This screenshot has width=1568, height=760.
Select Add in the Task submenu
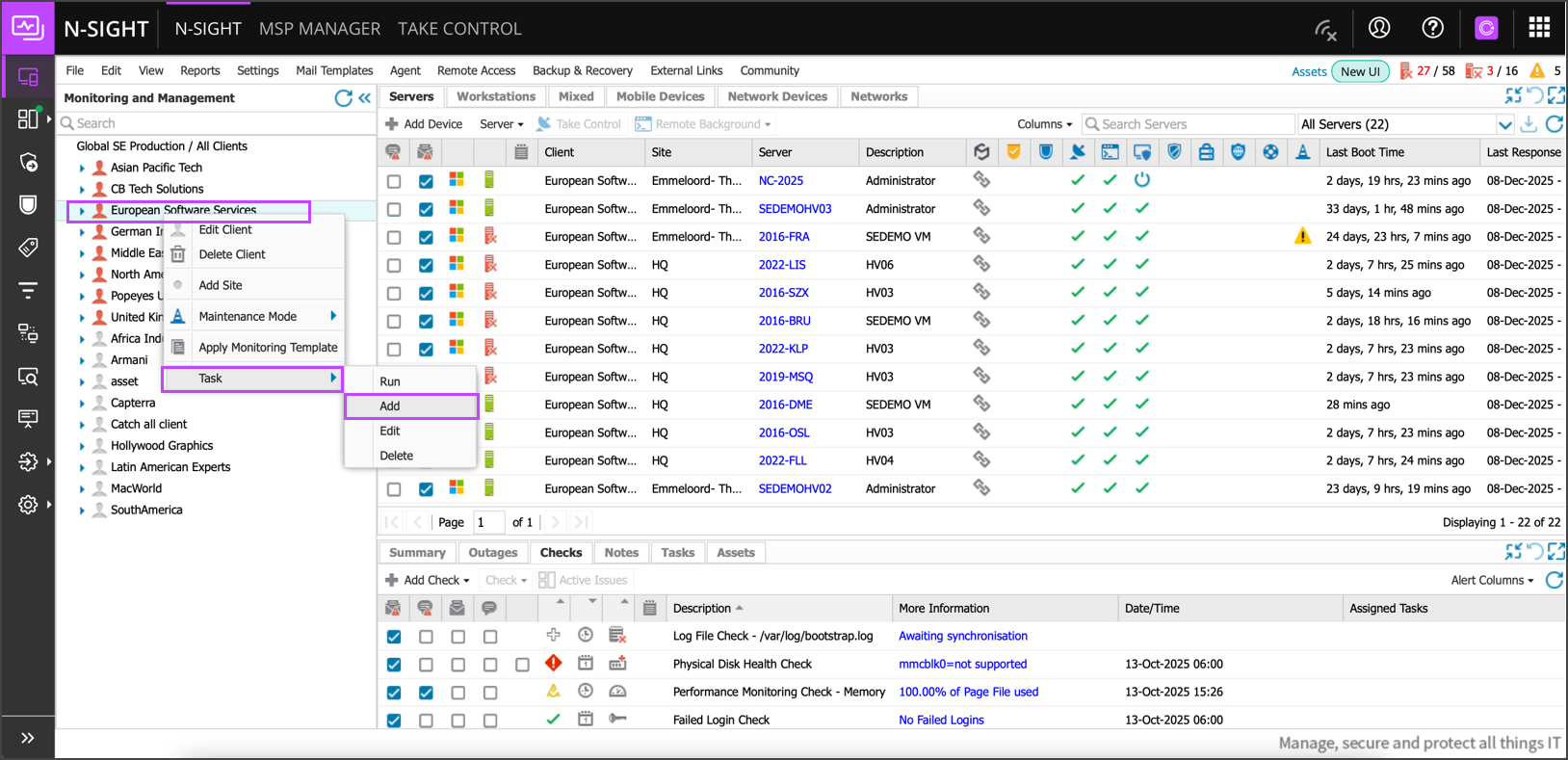click(390, 406)
